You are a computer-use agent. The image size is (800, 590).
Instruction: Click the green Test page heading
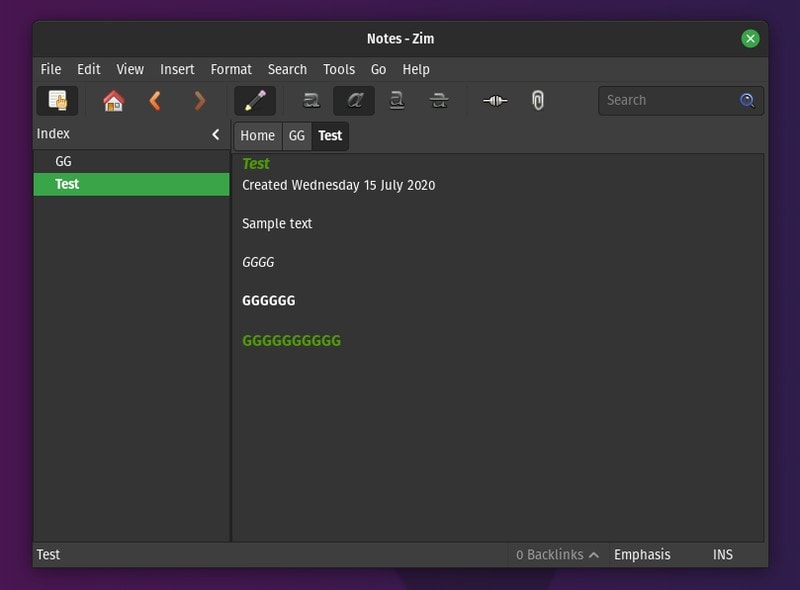tap(256, 164)
